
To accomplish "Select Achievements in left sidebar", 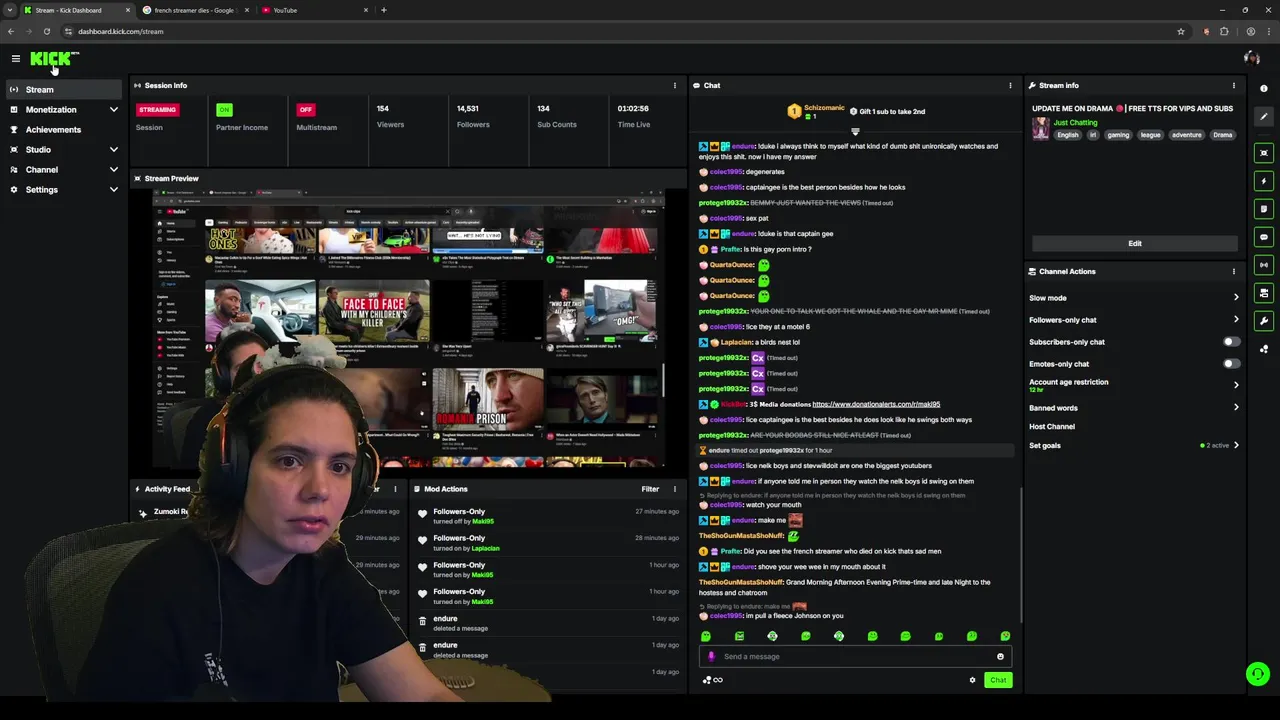I will tap(63, 130).
